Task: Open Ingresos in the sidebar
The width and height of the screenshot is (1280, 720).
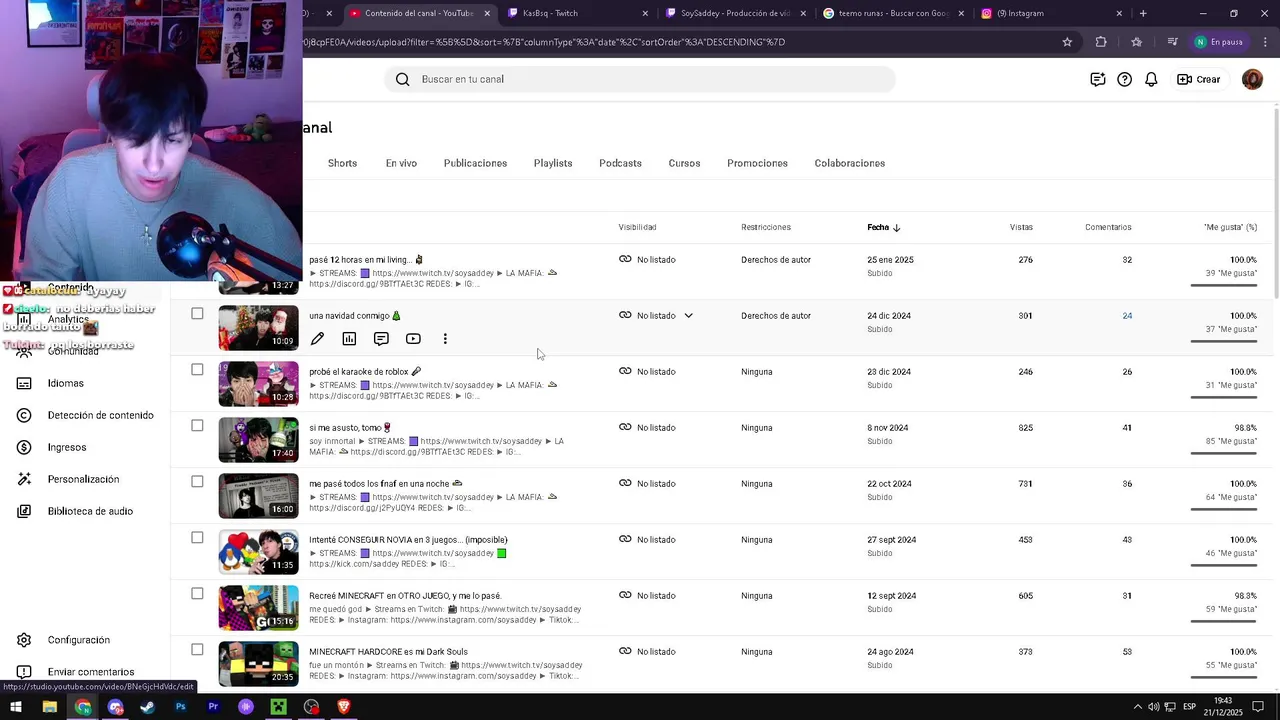Action: coord(67,447)
